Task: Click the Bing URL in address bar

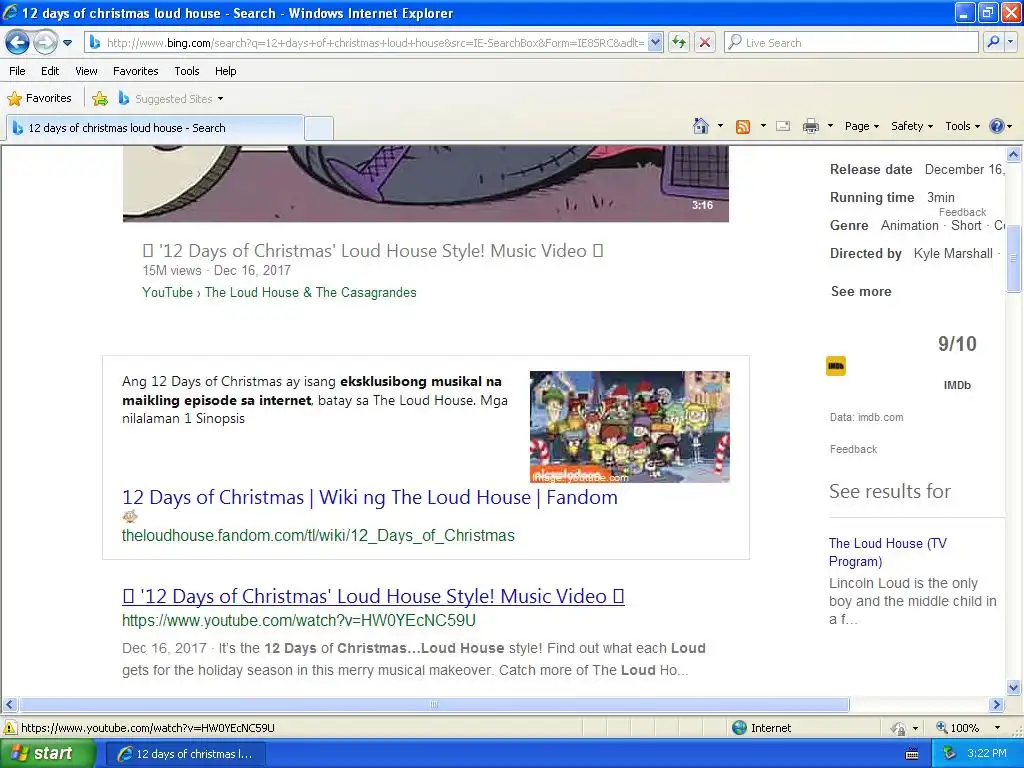Action: [375, 43]
